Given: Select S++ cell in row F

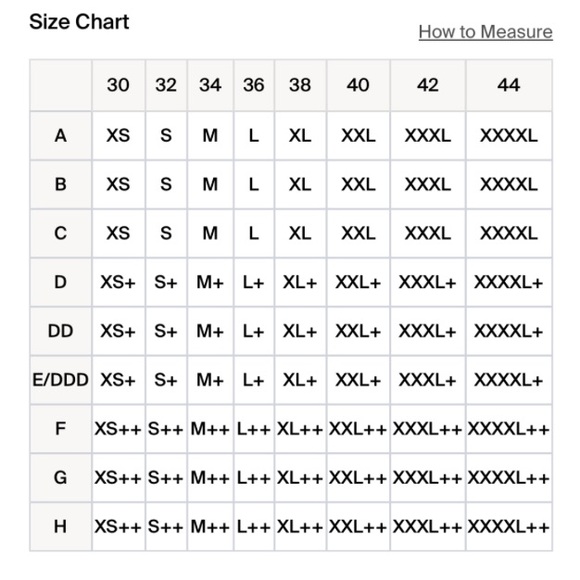Looking at the screenshot, I should pyautogui.click(x=166, y=429).
